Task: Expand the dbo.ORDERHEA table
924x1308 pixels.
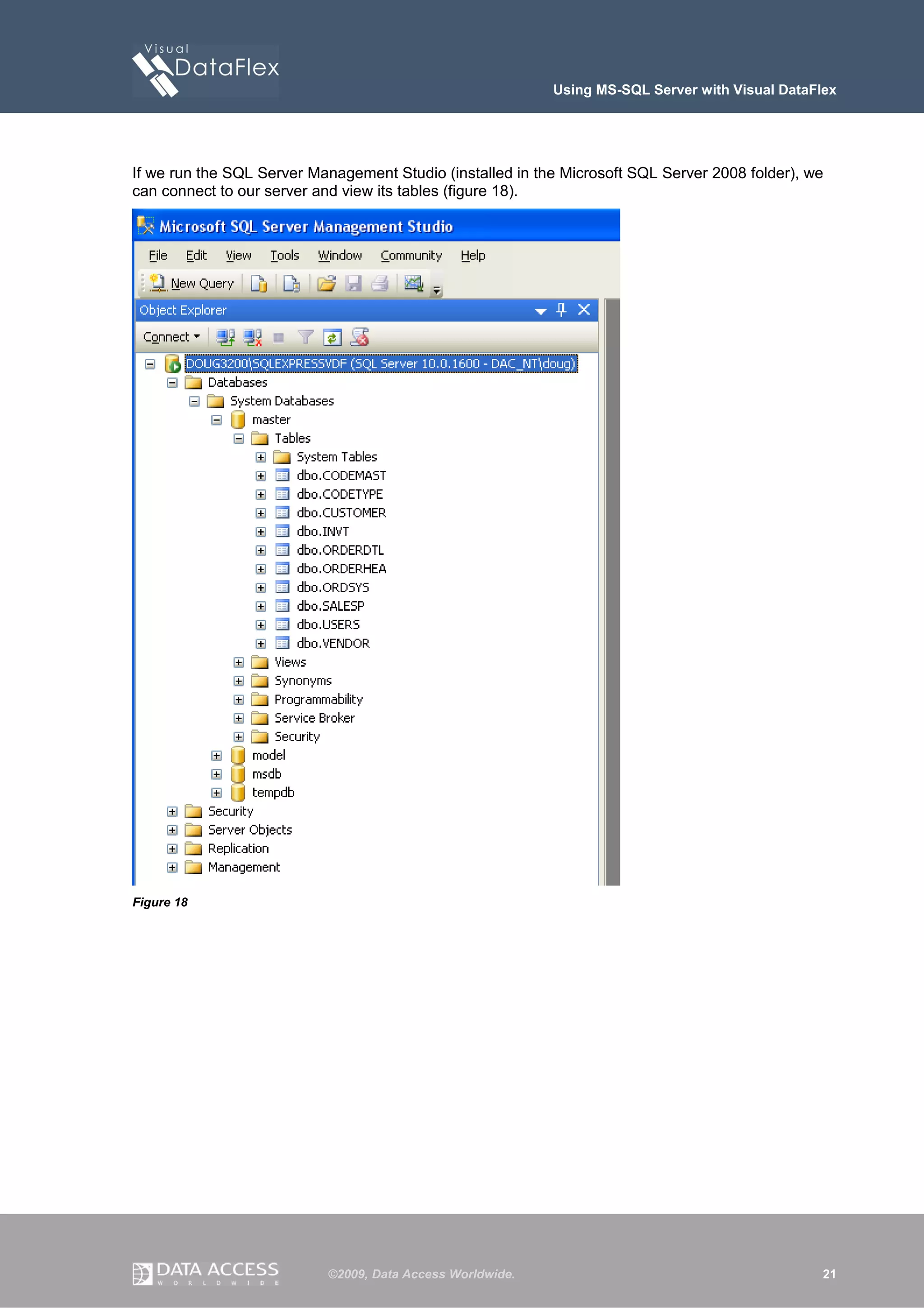Action: point(261,569)
